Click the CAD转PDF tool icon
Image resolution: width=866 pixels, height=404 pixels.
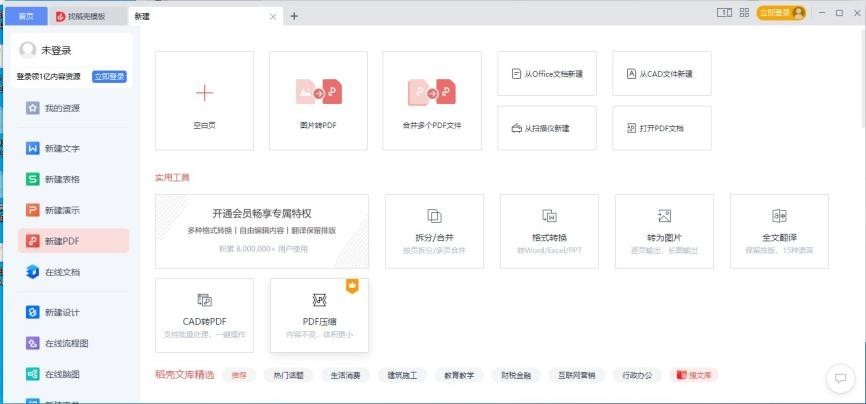pos(204,300)
